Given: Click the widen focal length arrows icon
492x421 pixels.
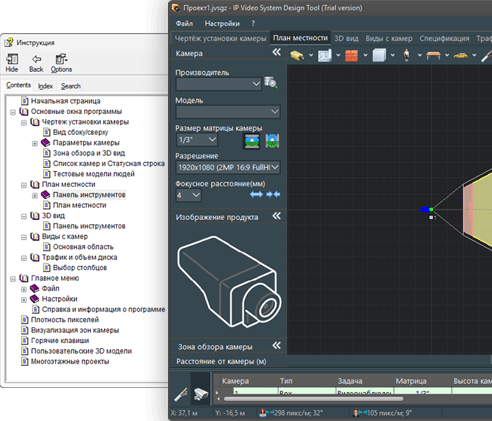Looking at the screenshot, I should coord(256,194).
